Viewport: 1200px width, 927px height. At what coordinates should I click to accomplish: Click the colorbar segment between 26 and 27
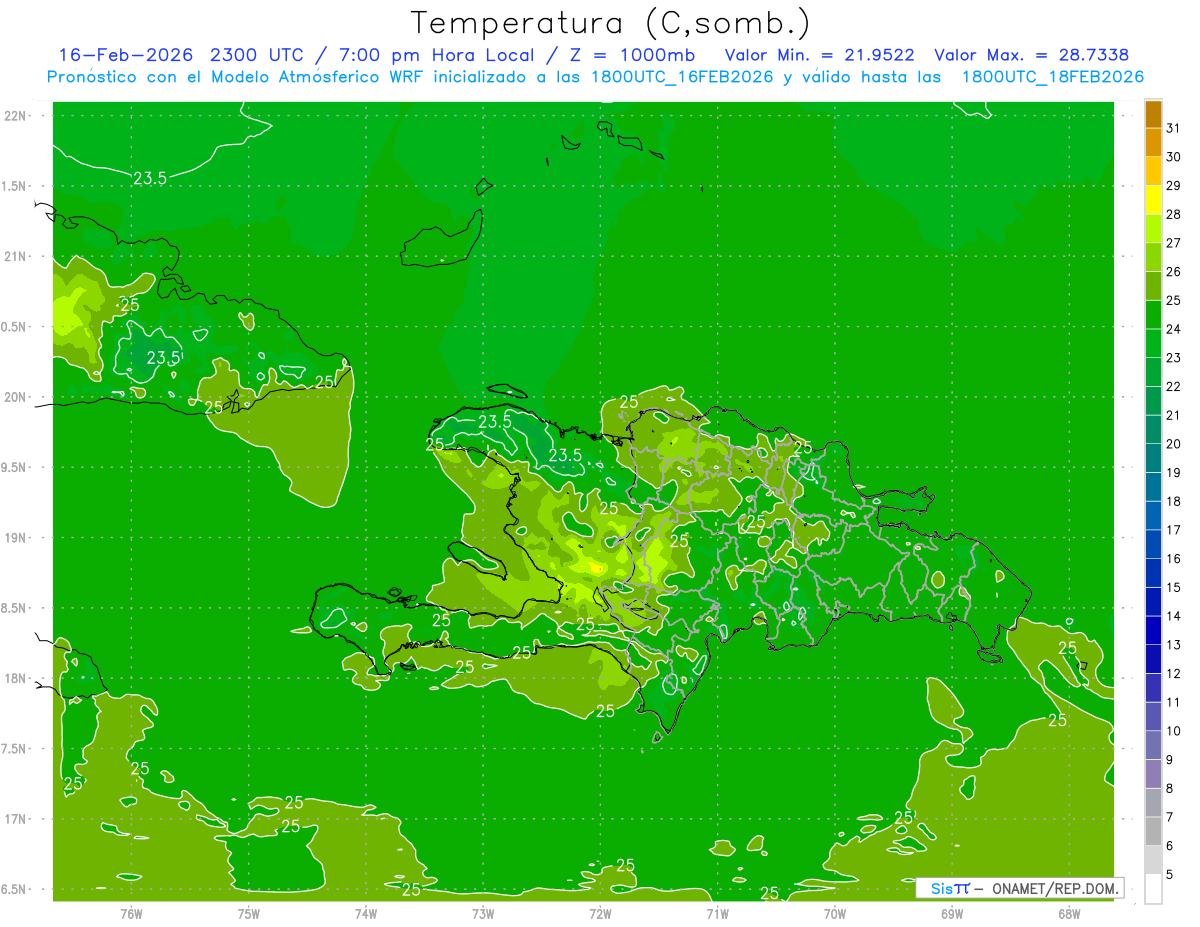tap(1153, 257)
